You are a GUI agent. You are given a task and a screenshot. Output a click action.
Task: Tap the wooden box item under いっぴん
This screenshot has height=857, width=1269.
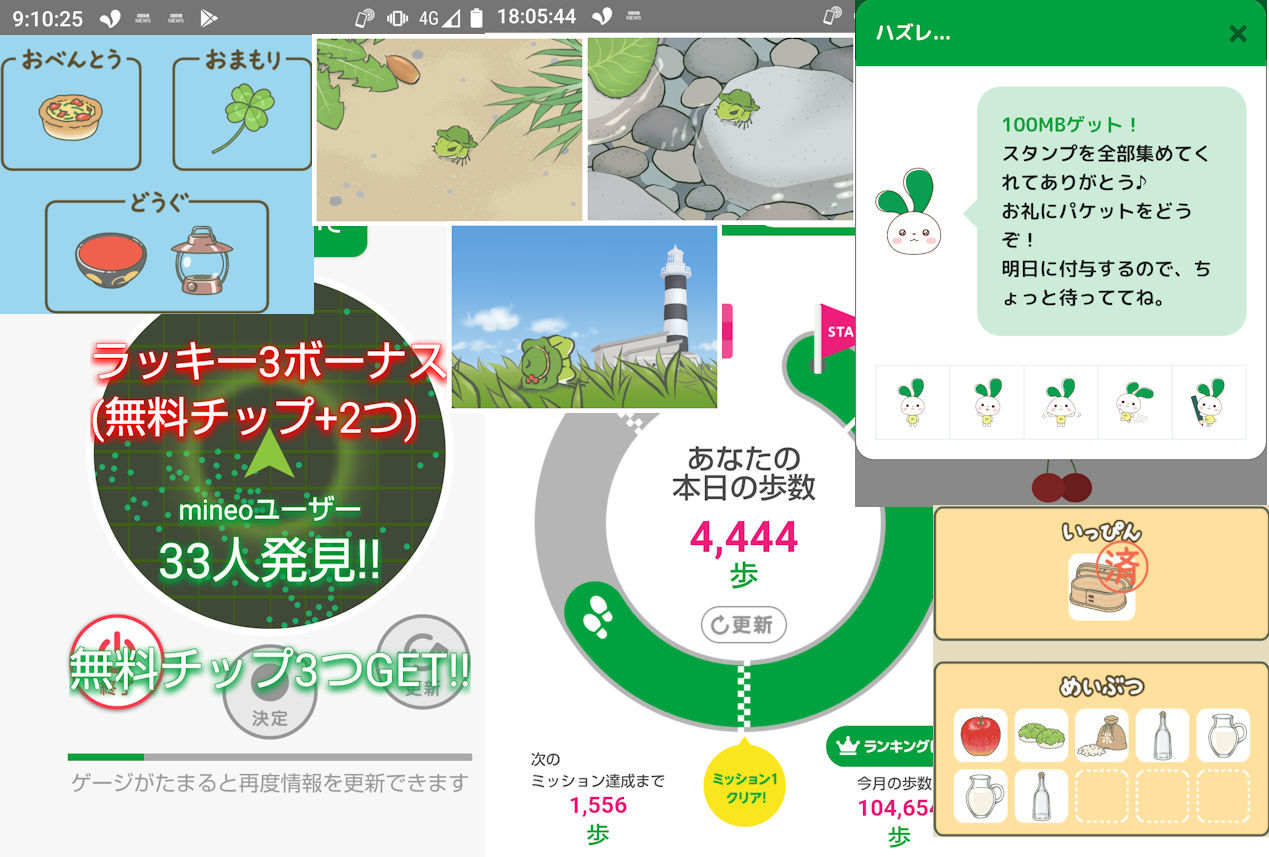tap(1102, 587)
